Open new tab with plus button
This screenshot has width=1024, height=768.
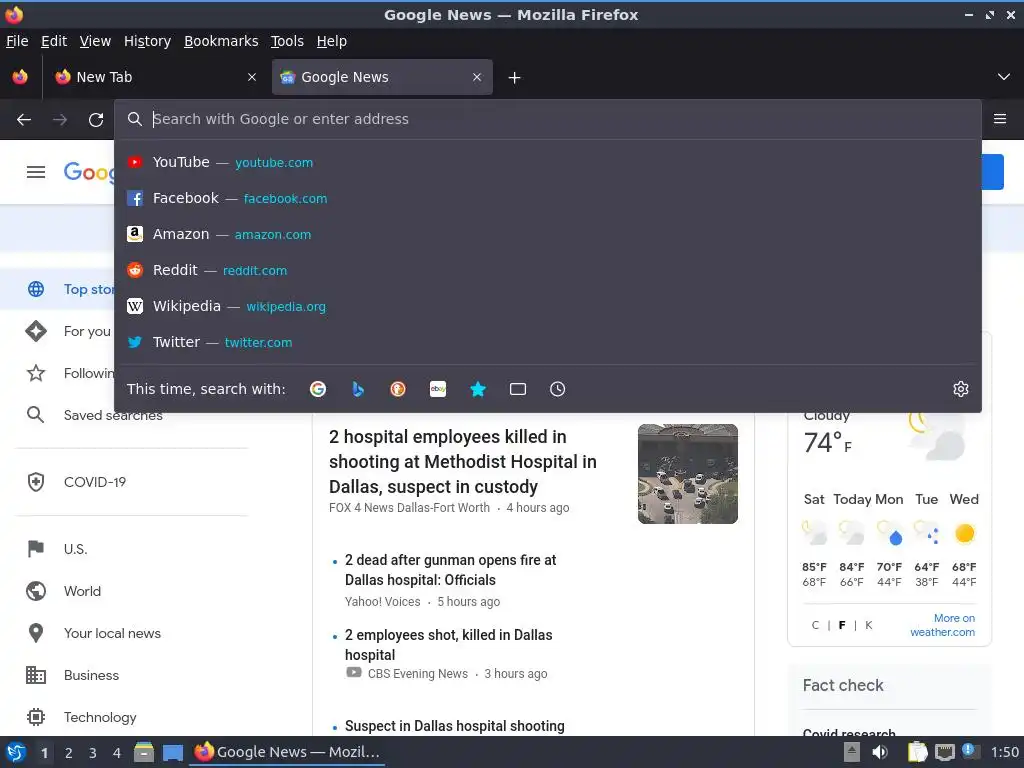[515, 78]
